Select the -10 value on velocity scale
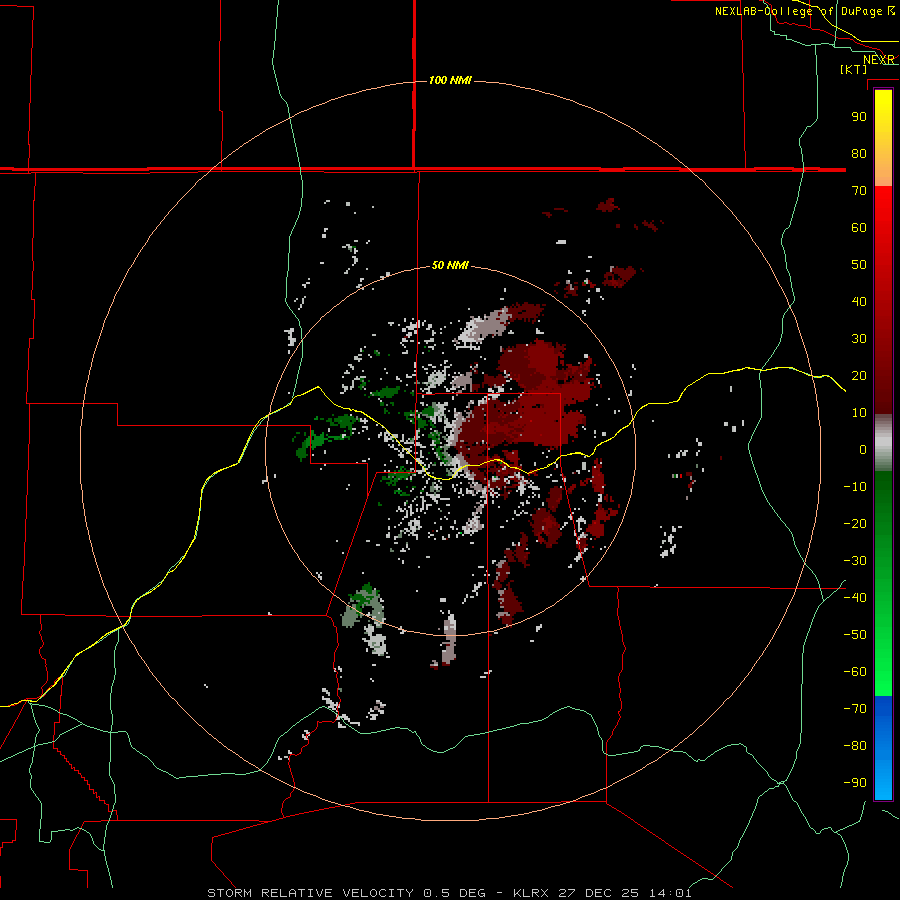900x900 pixels. tap(856, 487)
